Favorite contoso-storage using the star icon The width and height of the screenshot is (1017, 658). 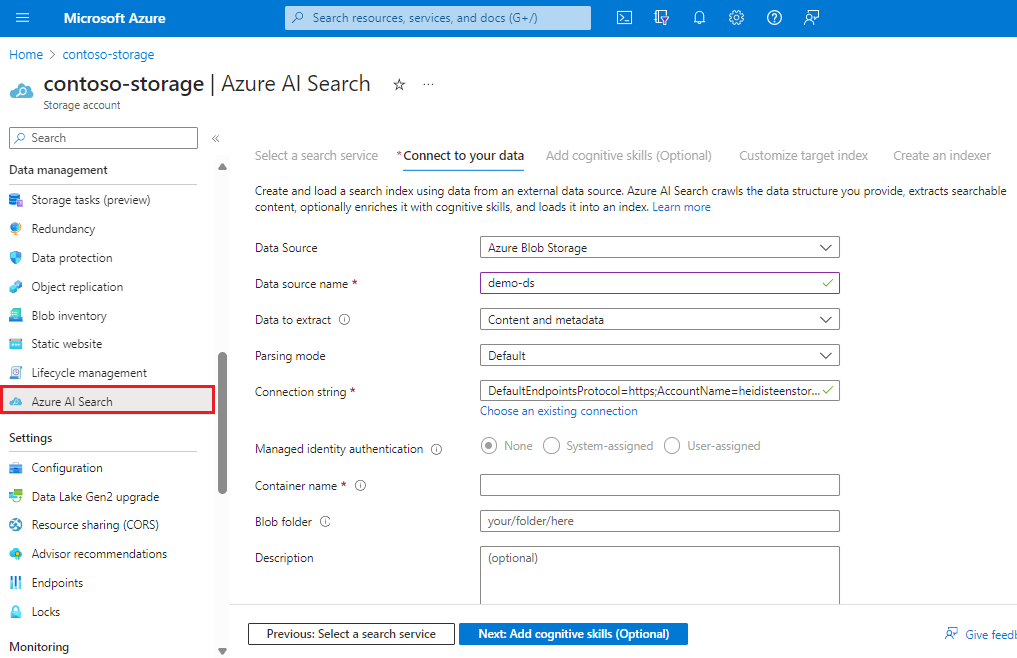399,85
